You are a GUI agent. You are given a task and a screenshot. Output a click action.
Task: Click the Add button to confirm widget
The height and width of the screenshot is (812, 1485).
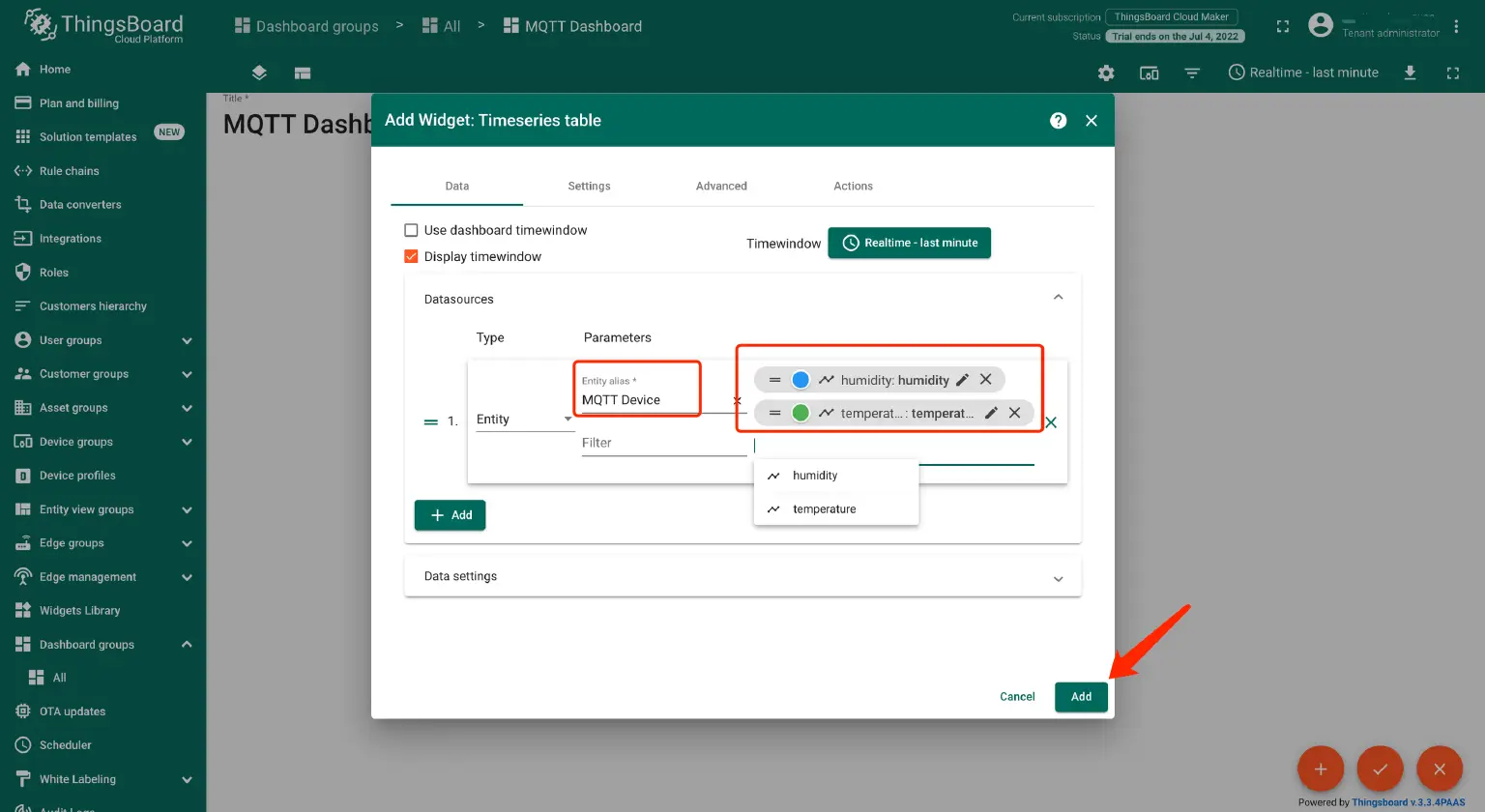(1081, 697)
